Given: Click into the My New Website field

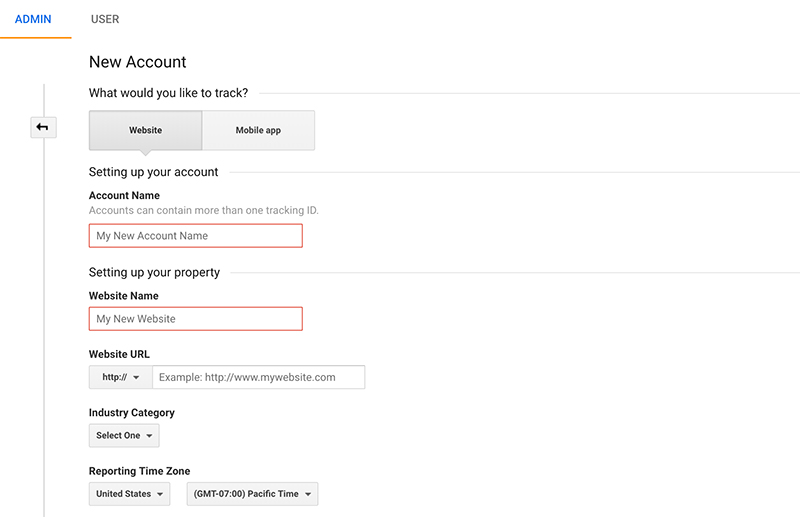Looking at the screenshot, I should point(196,319).
